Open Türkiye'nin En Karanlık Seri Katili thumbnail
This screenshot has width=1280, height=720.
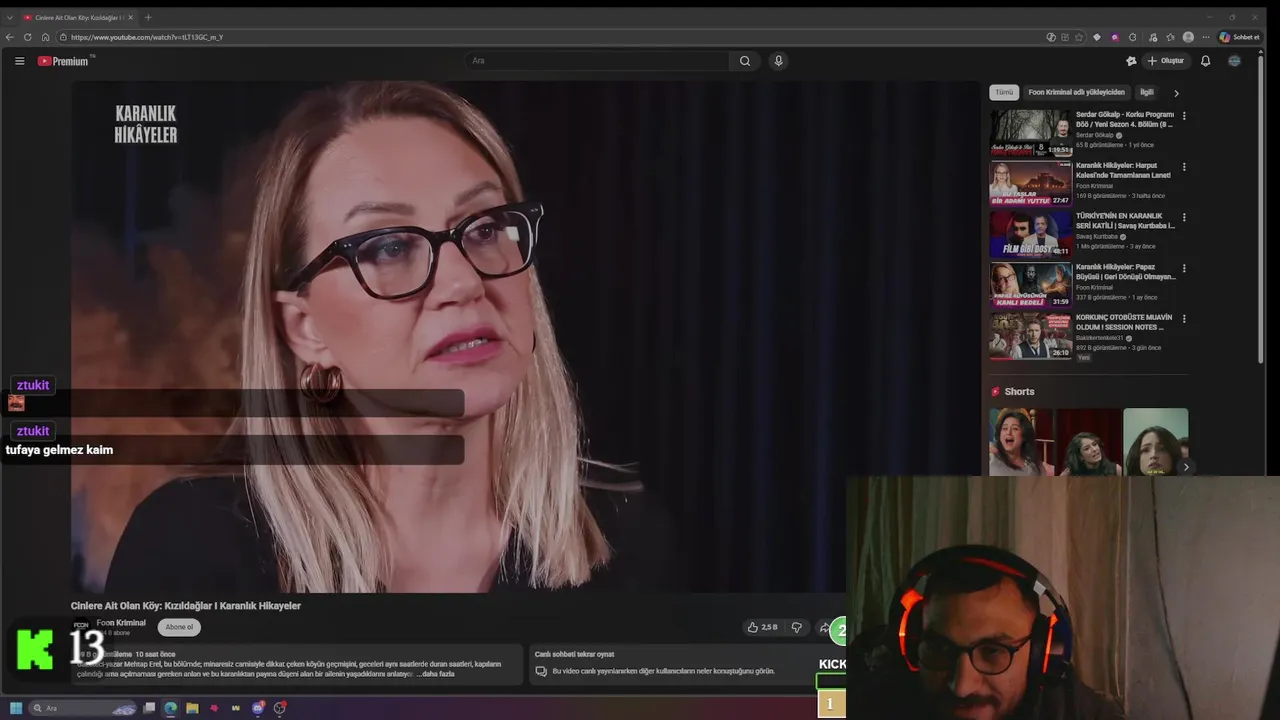1030,234
